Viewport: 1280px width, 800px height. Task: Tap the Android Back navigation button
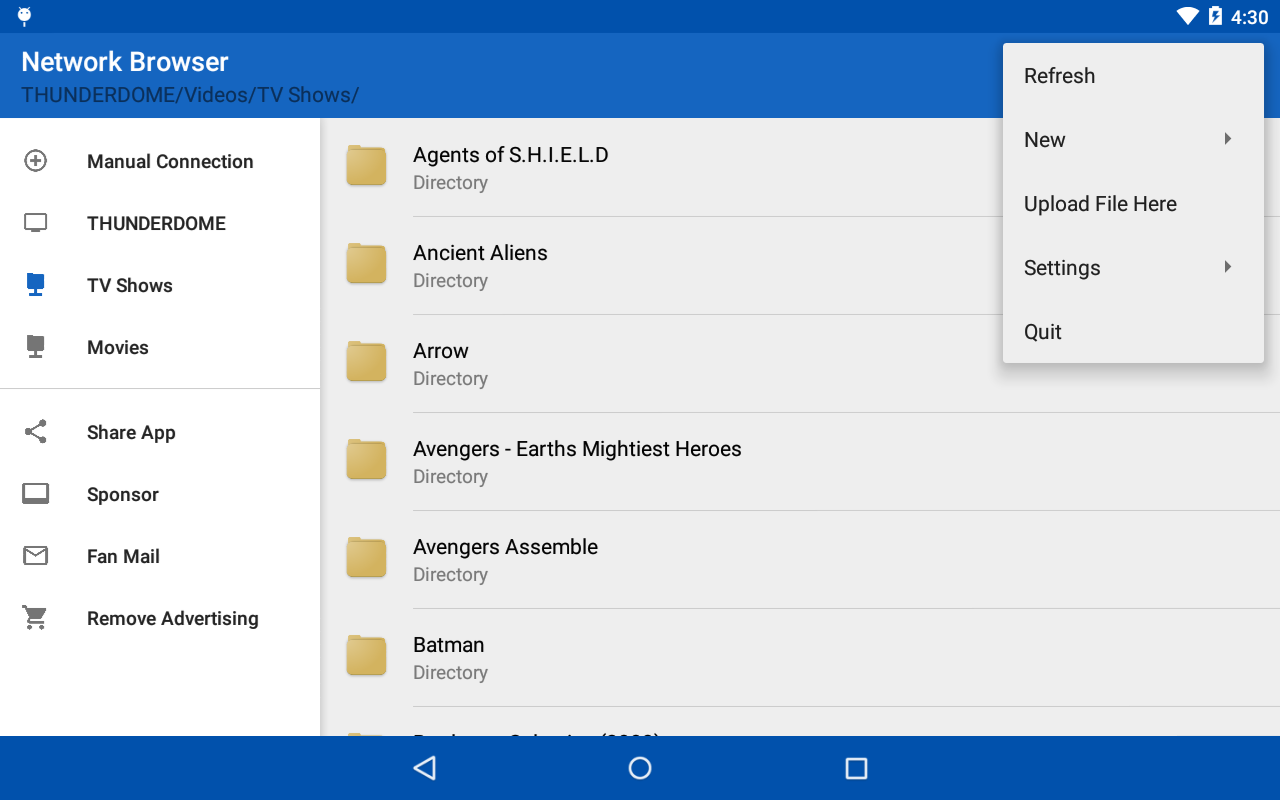click(424, 768)
